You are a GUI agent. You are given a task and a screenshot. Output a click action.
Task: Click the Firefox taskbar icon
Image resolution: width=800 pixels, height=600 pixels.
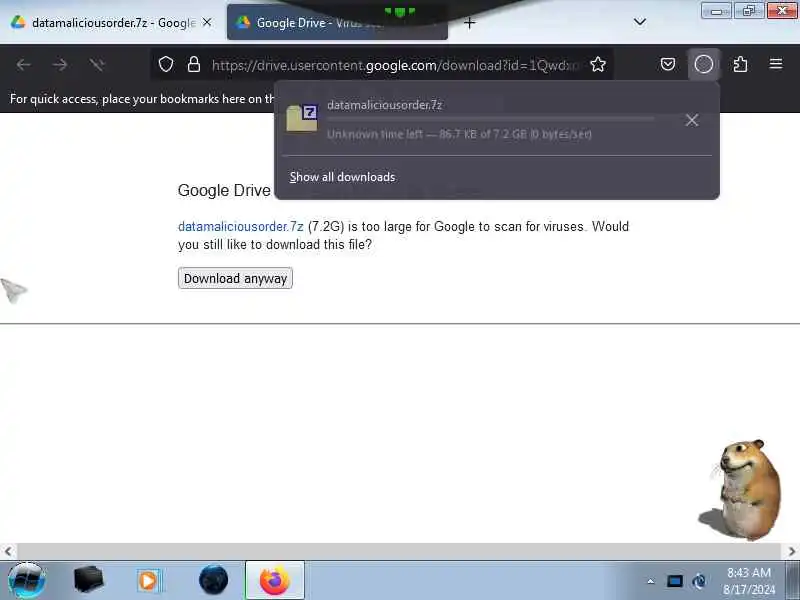coord(275,580)
